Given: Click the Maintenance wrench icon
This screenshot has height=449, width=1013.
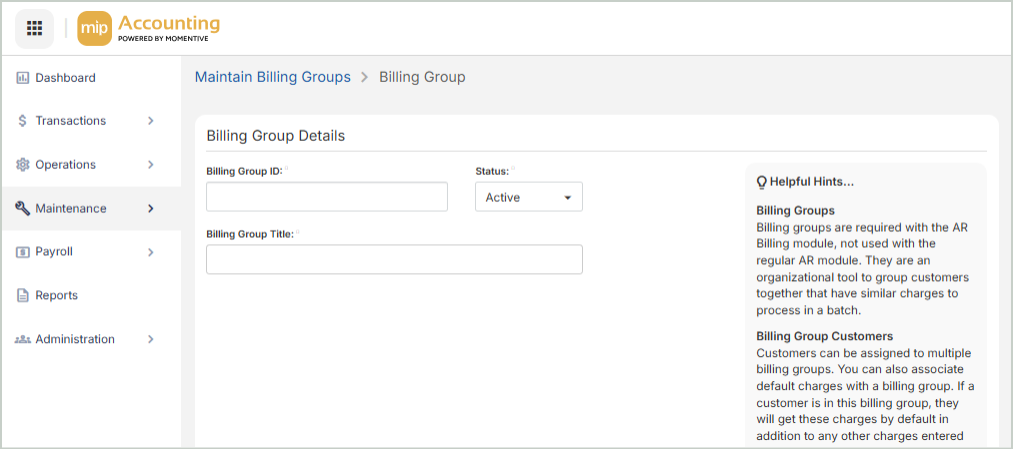Looking at the screenshot, I should point(22,209).
